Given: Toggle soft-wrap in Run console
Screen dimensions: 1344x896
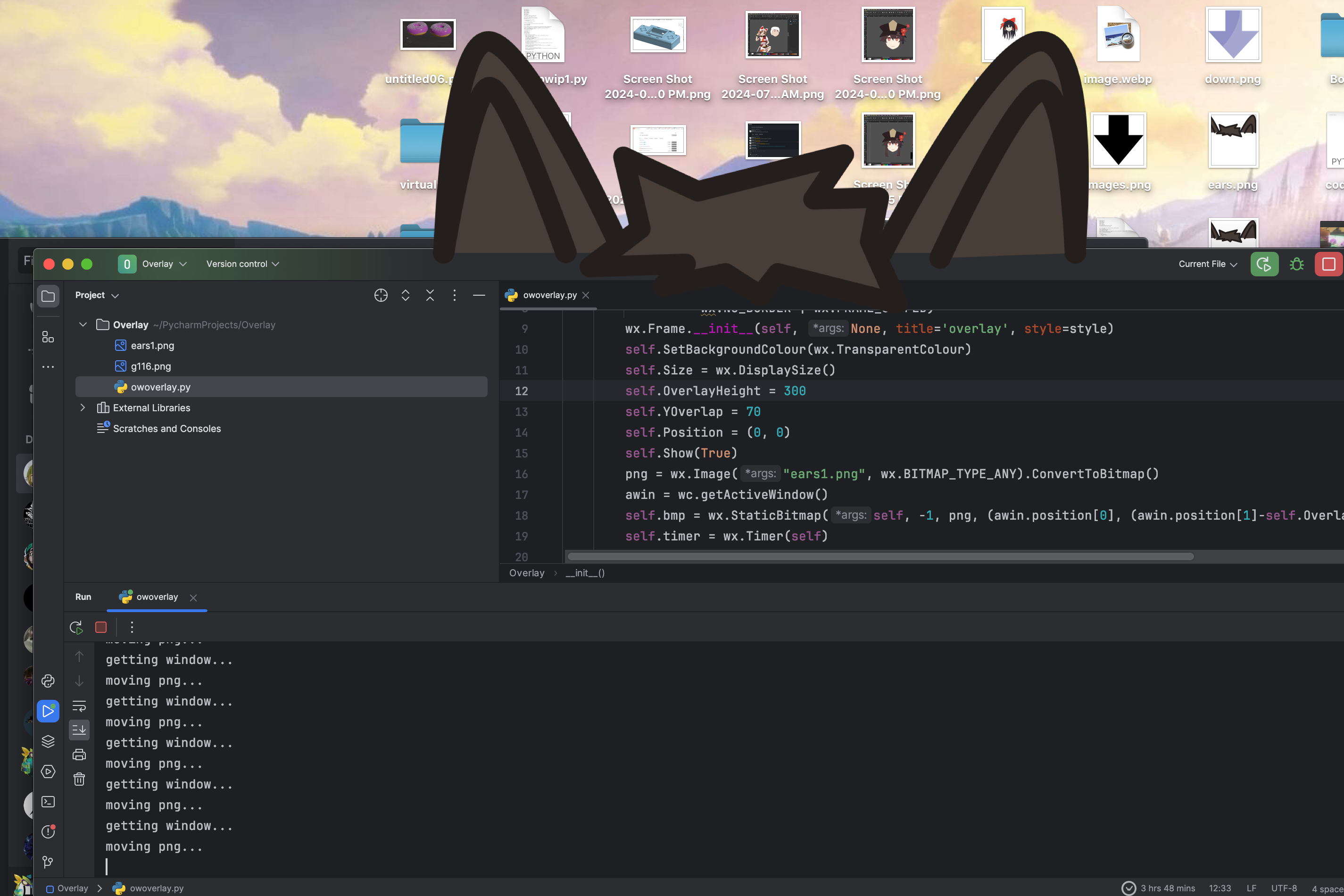Looking at the screenshot, I should [x=79, y=706].
